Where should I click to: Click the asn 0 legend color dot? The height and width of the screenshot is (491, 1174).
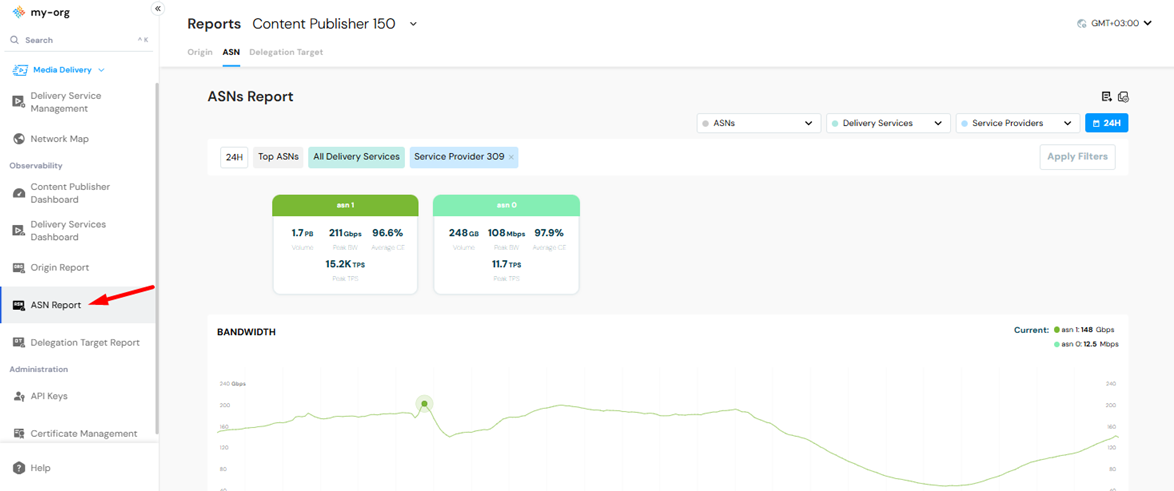1056,344
